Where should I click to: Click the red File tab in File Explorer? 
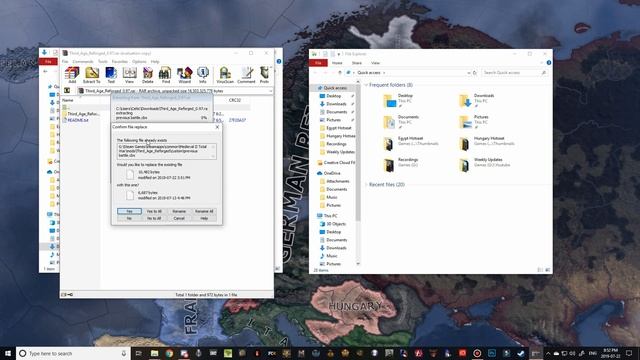click(x=318, y=63)
